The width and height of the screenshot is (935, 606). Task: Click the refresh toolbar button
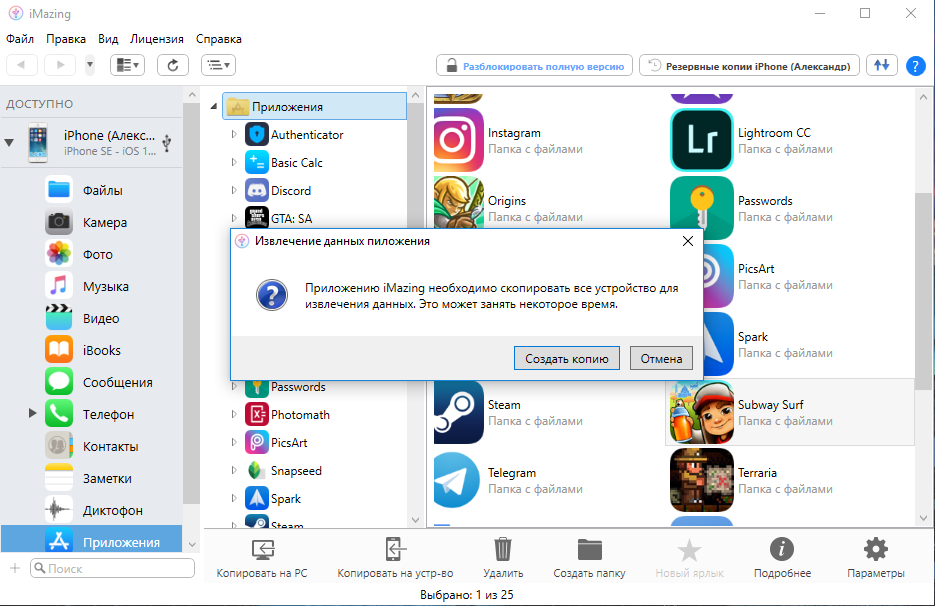point(173,65)
